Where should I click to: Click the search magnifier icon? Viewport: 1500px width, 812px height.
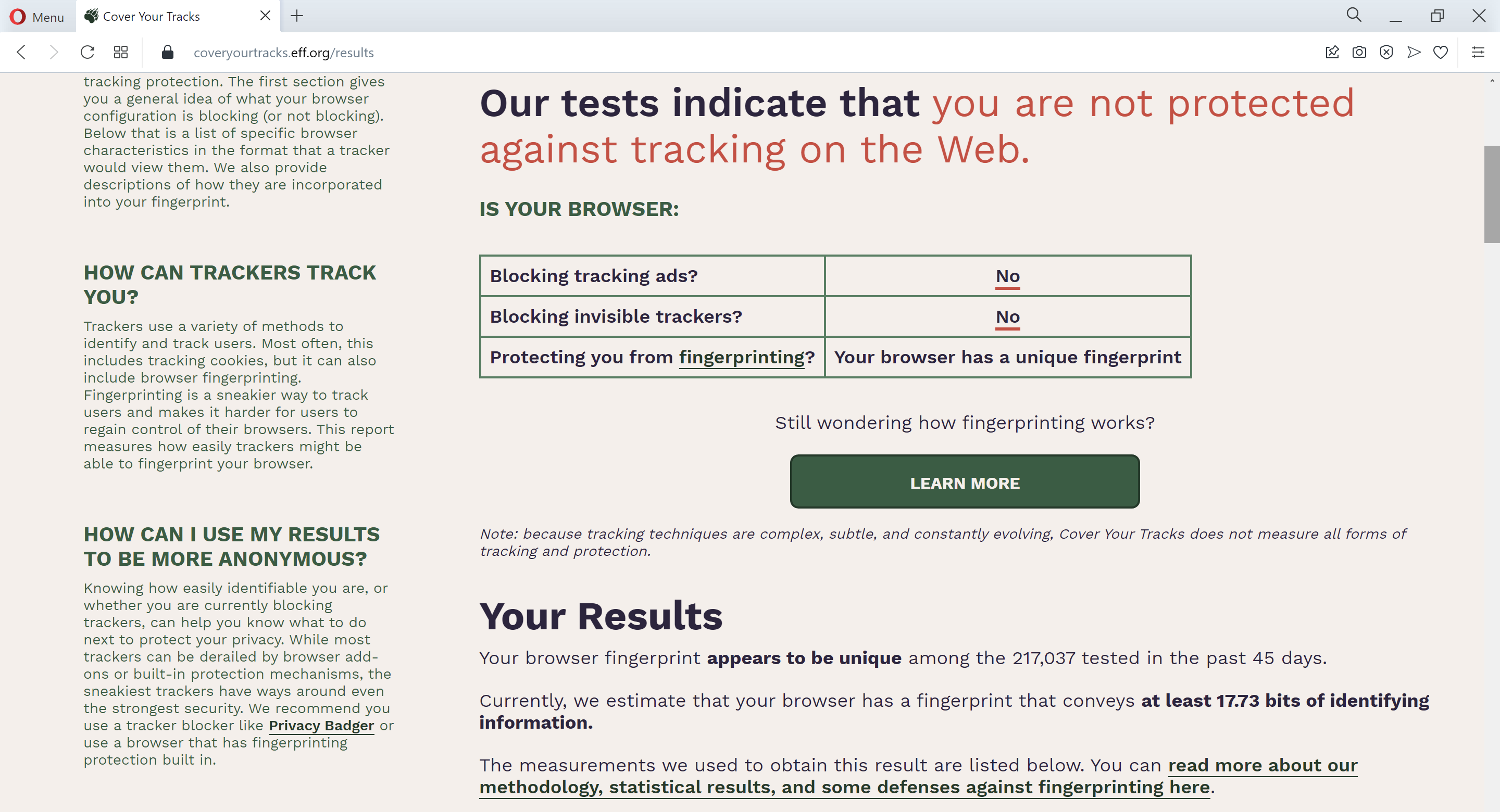click(x=1352, y=15)
